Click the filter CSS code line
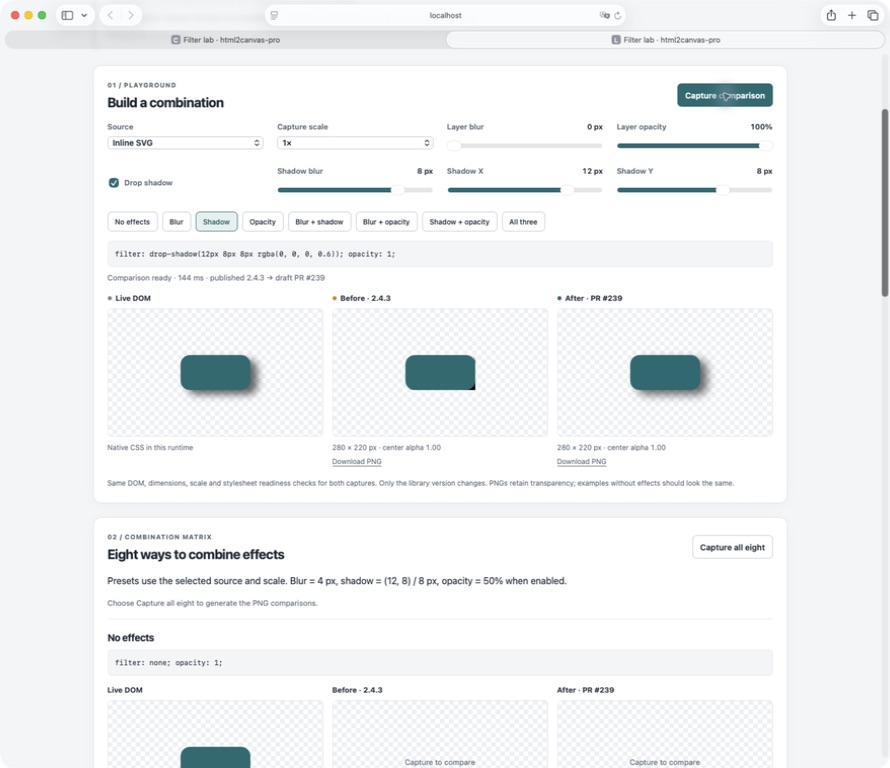Viewport: 890px width, 768px height. (x=440, y=254)
